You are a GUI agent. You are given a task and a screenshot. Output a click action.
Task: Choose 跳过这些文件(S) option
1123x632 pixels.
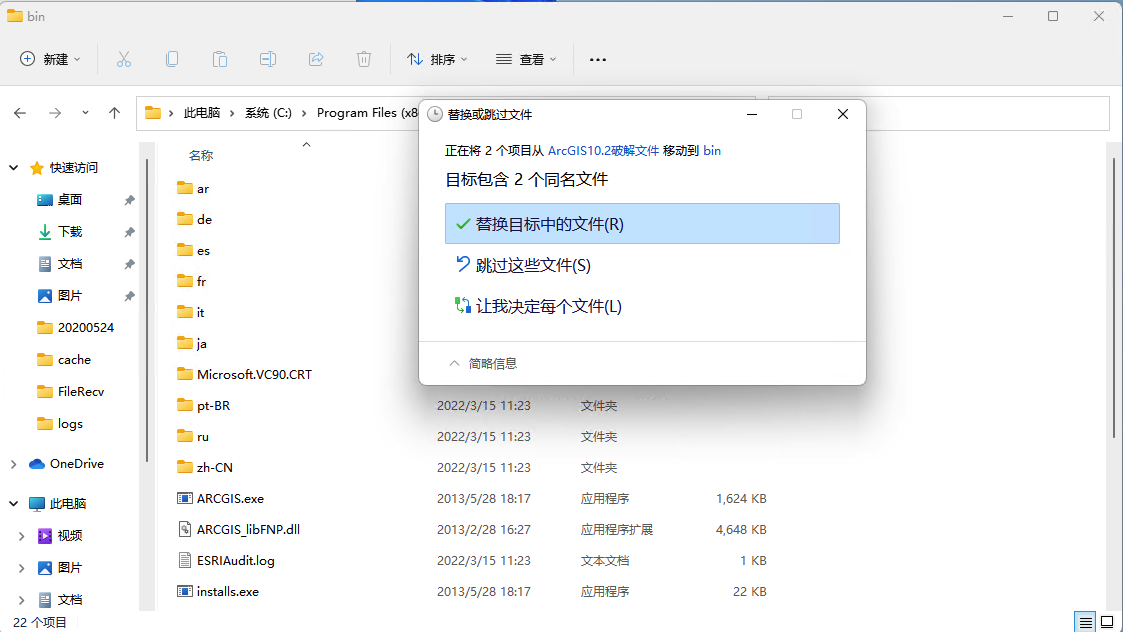tap(642, 265)
